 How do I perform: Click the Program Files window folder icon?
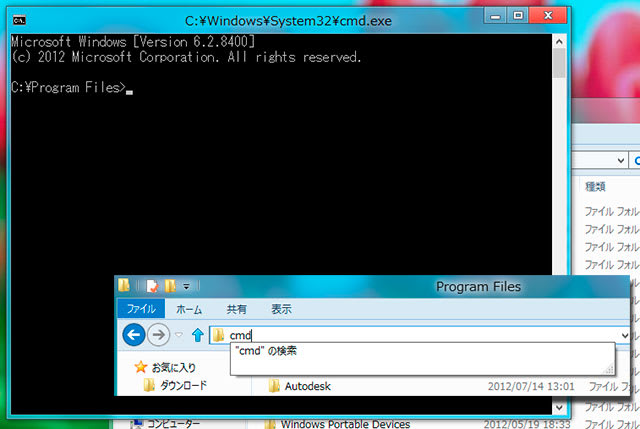coord(124,285)
